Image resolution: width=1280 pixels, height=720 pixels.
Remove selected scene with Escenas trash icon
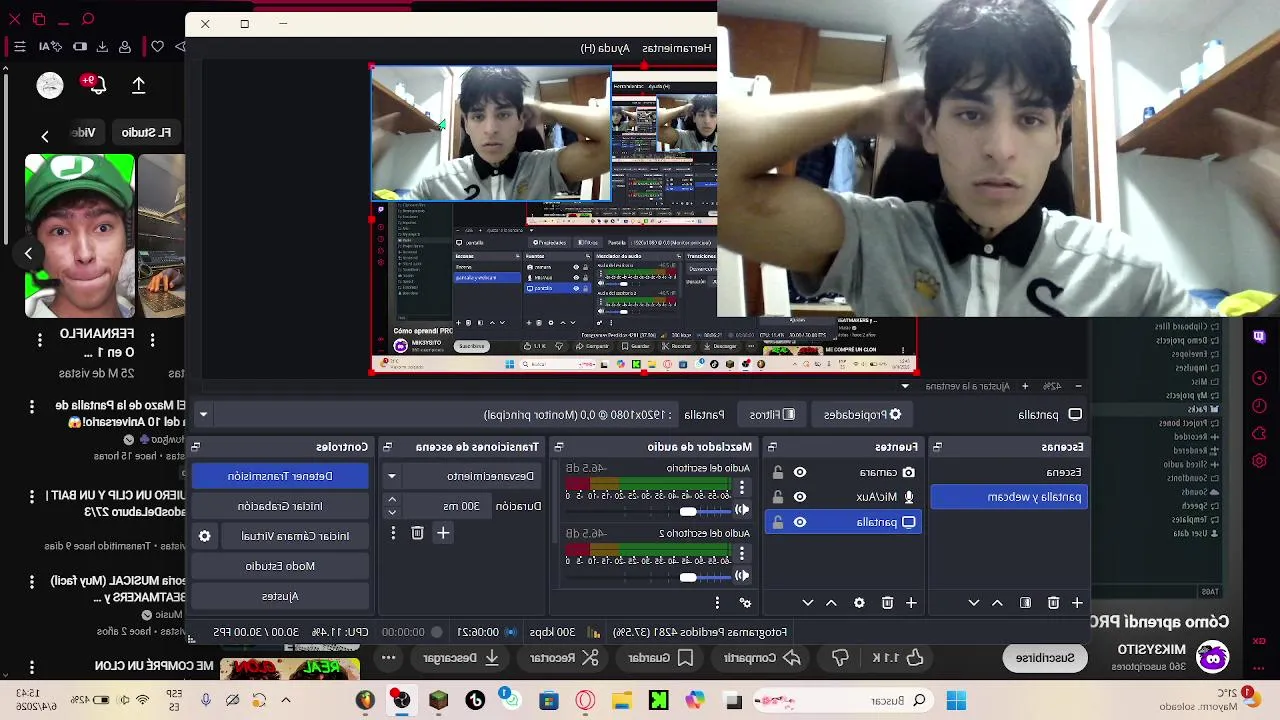click(1053, 603)
